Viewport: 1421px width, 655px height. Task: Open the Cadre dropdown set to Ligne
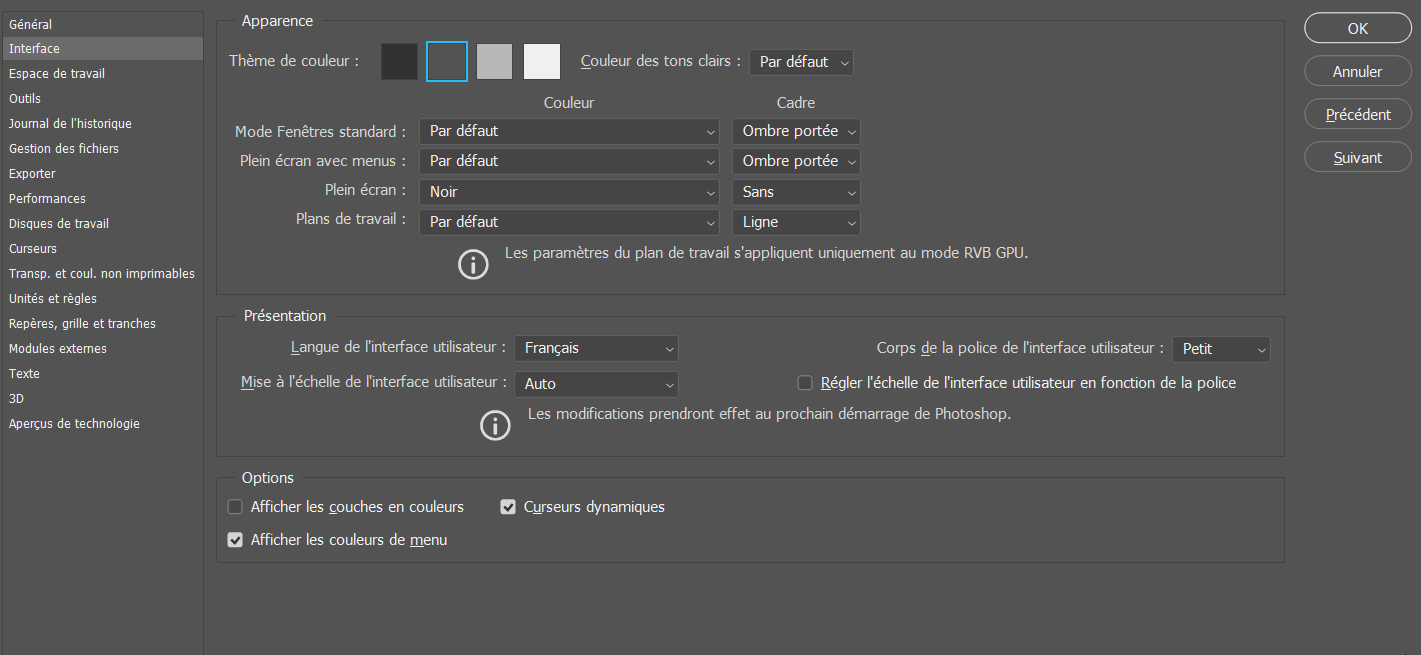click(x=795, y=221)
